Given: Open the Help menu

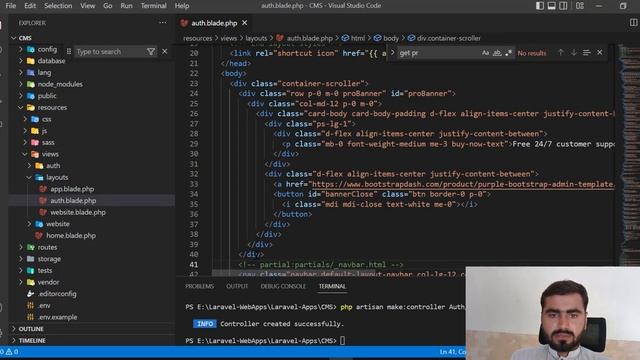Looking at the screenshot, I should 182,6.
